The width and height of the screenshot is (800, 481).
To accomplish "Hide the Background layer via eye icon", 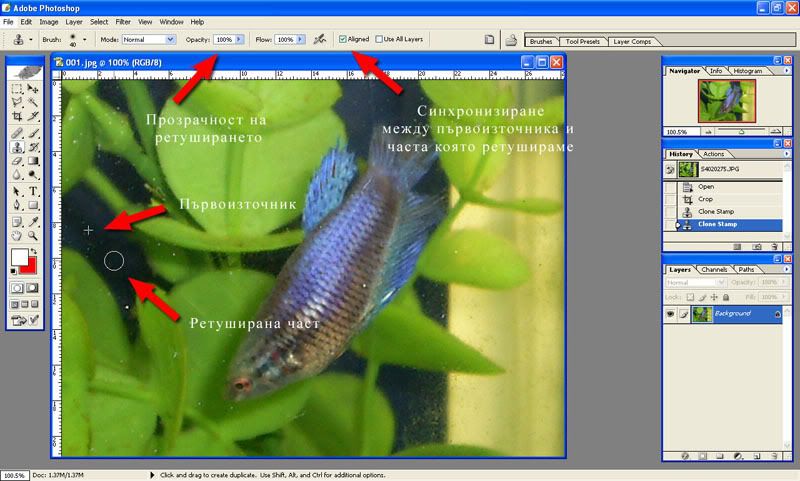I will 670,313.
